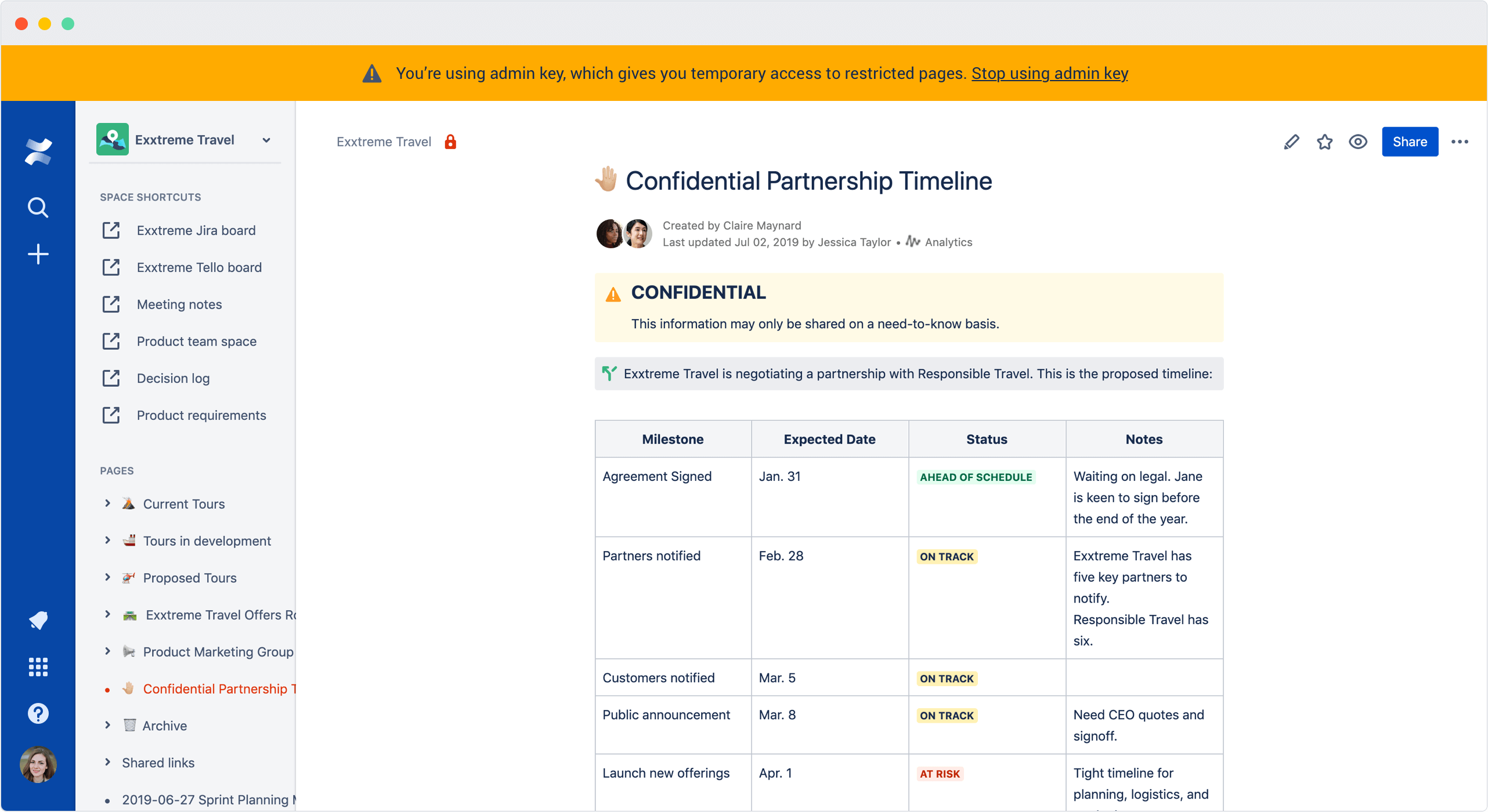This screenshot has width=1488, height=812.
Task: Click the Stop using admin key link
Action: point(1049,73)
